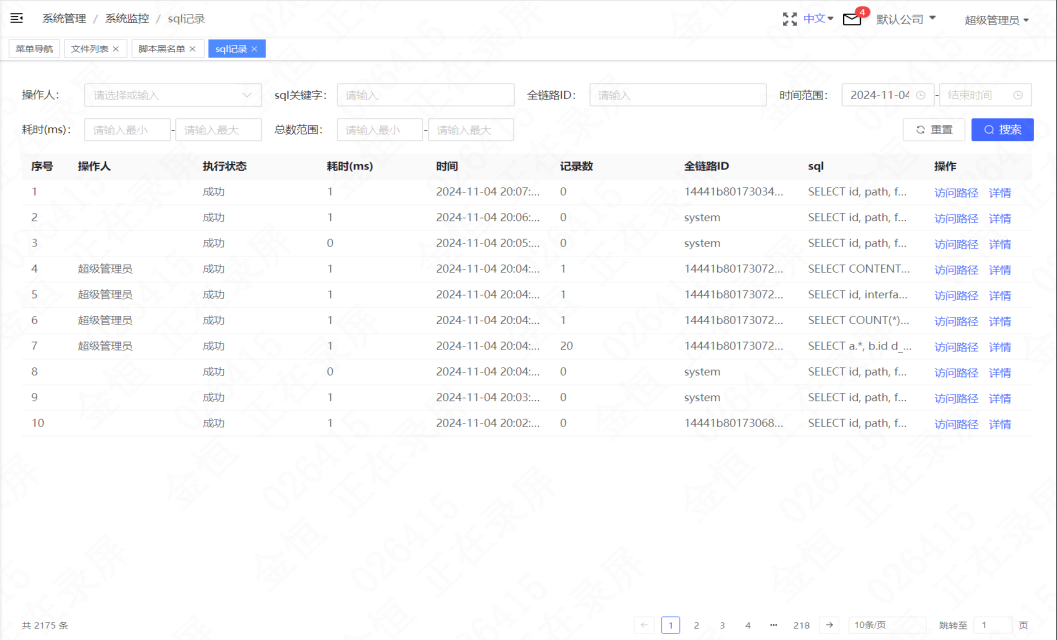Open the mail notifications icon
Screen dimensions: 1057x640
(x=852, y=19)
